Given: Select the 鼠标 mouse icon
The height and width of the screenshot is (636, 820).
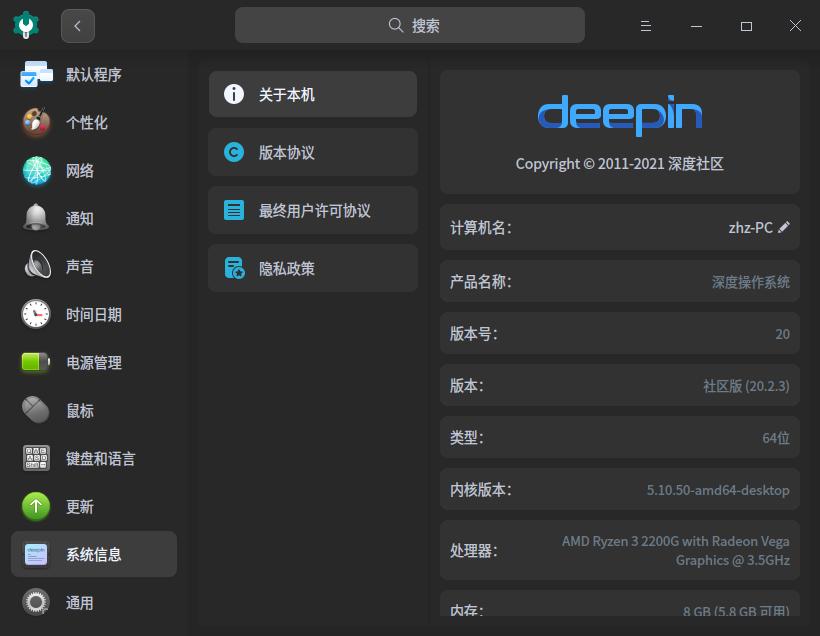Looking at the screenshot, I should coord(36,410).
